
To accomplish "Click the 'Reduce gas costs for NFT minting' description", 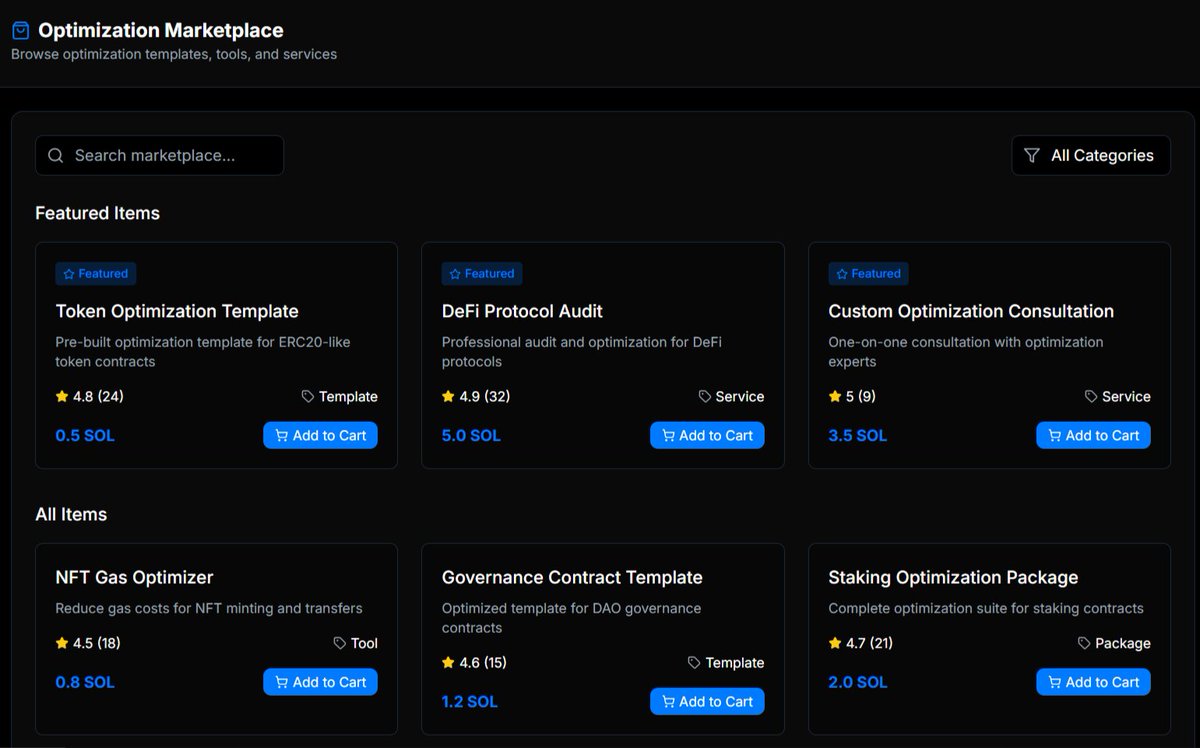I will coord(209,608).
